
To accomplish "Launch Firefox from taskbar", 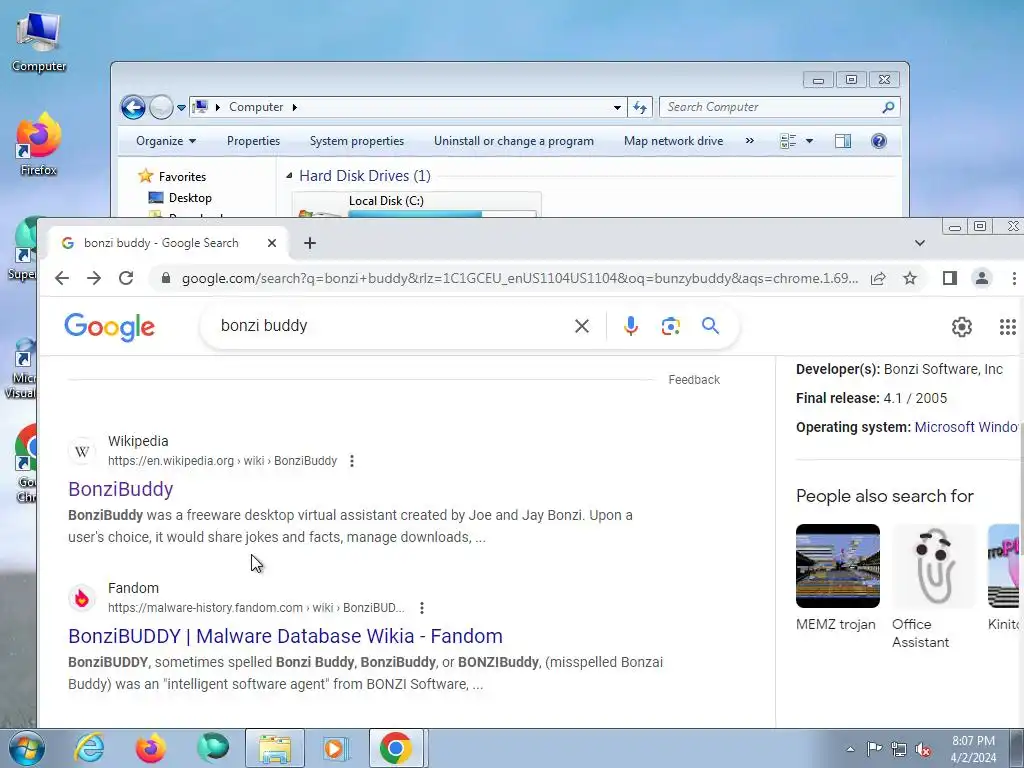I will tap(151, 748).
